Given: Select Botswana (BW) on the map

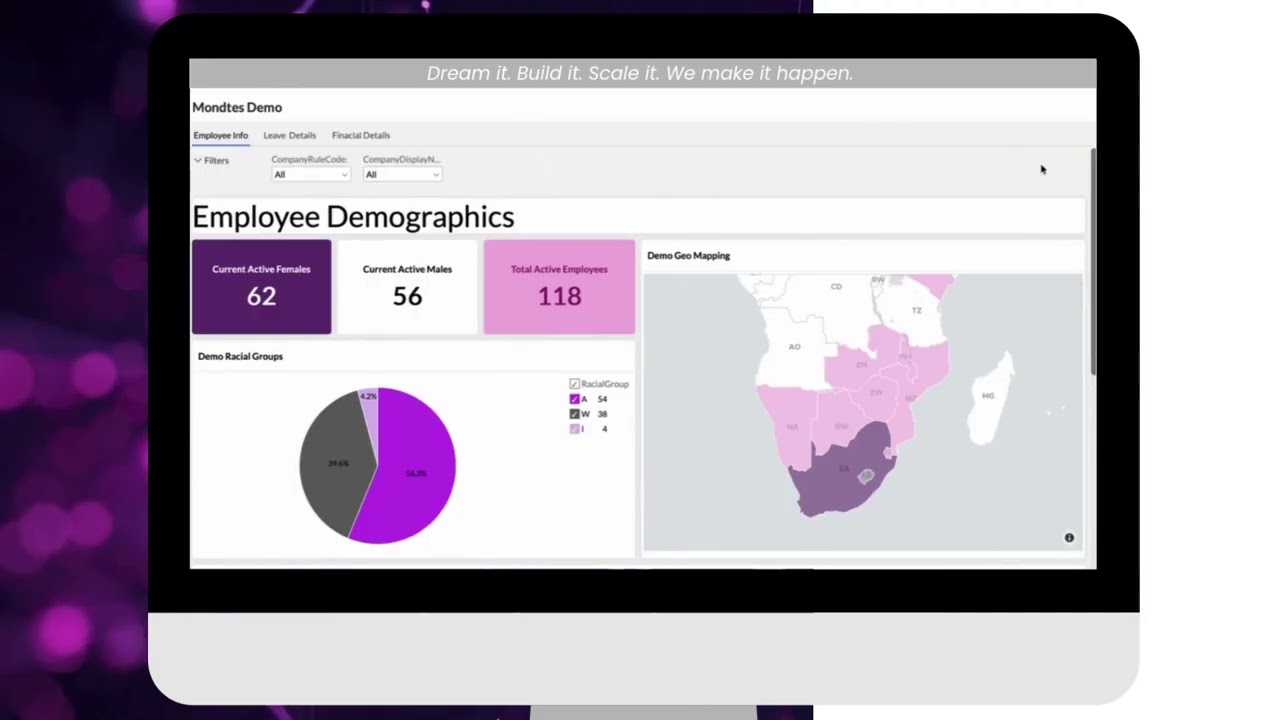Looking at the screenshot, I should tap(842, 426).
